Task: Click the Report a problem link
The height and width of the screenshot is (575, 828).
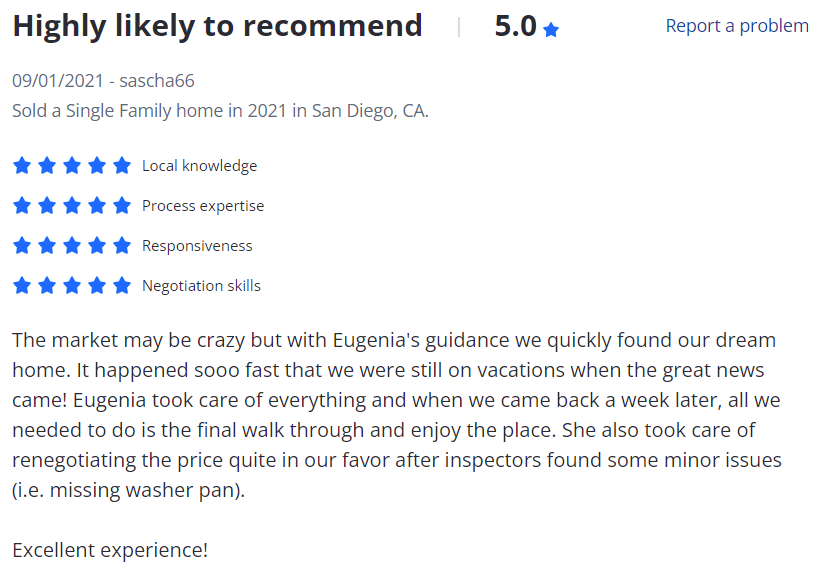Action: point(737,26)
